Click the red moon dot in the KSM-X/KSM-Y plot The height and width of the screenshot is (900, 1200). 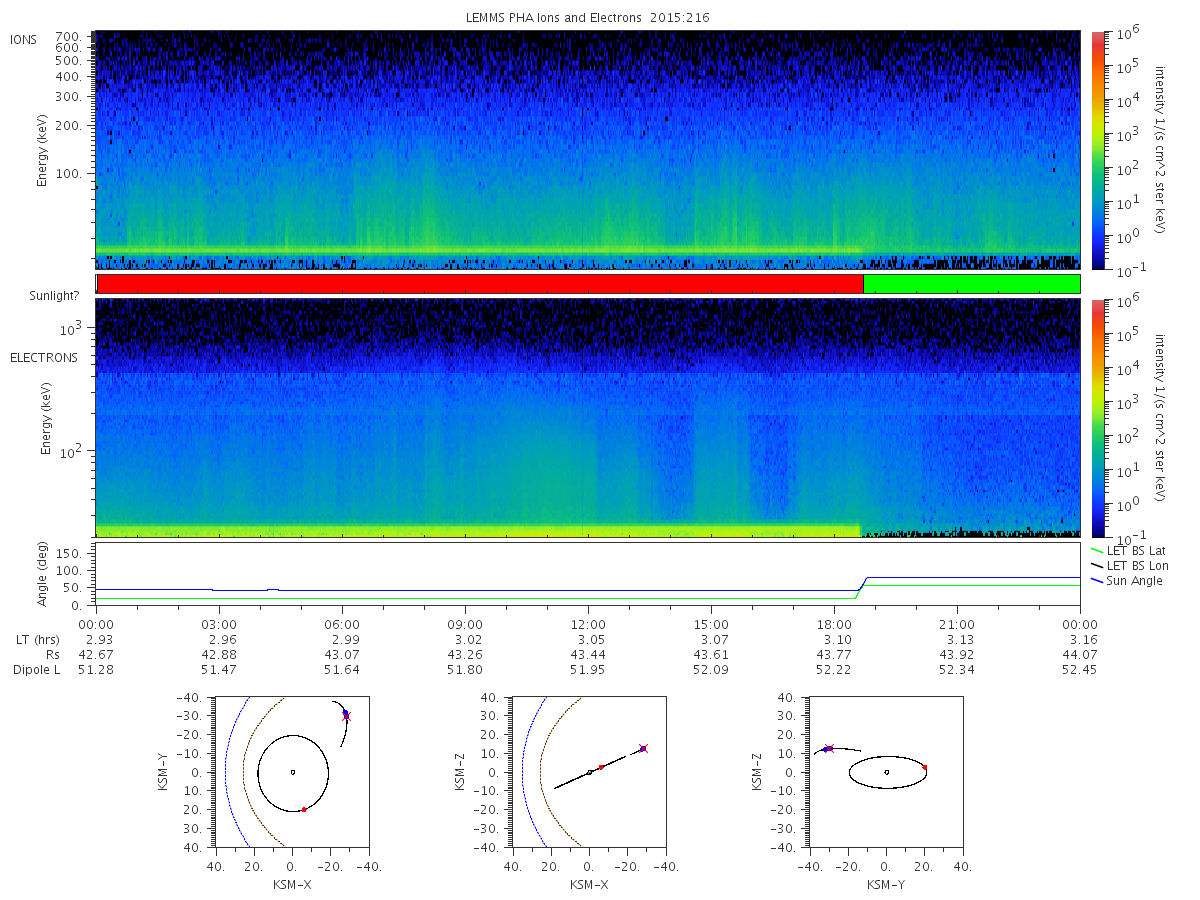[x=303, y=809]
